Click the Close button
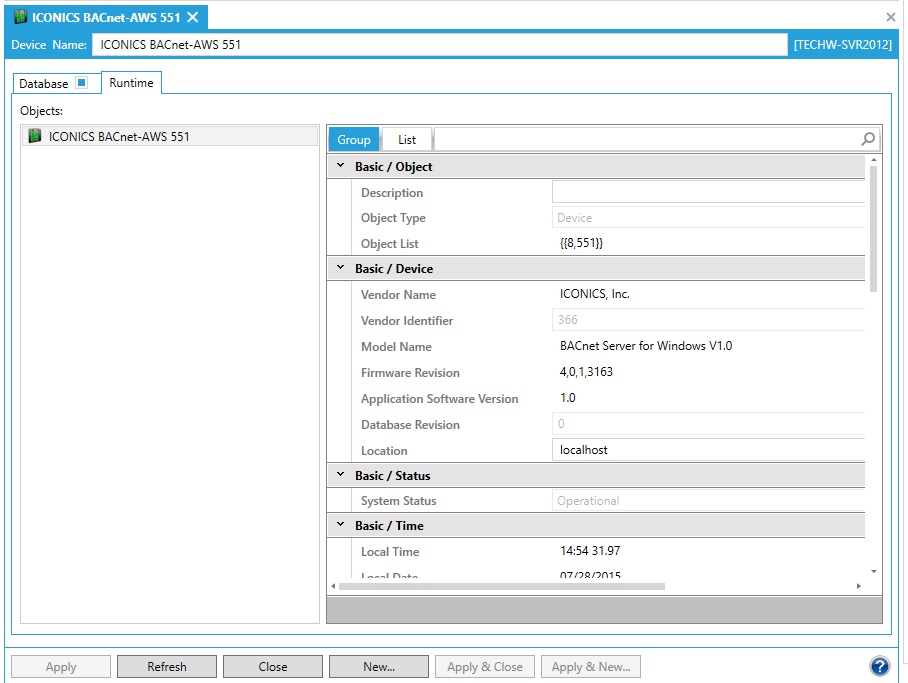Image resolution: width=908 pixels, height=683 pixels. point(273,667)
